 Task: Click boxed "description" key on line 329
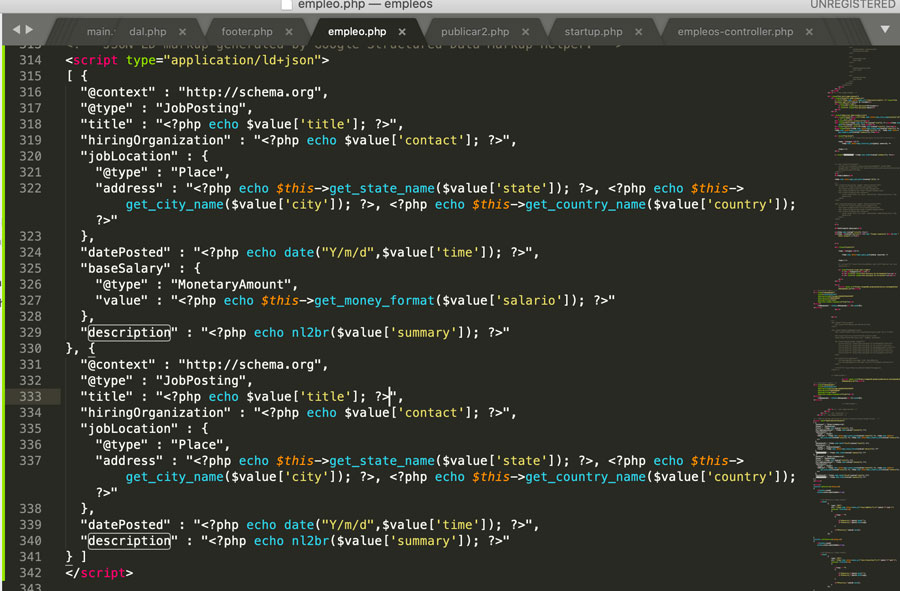pyautogui.click(x=129, y=333)
